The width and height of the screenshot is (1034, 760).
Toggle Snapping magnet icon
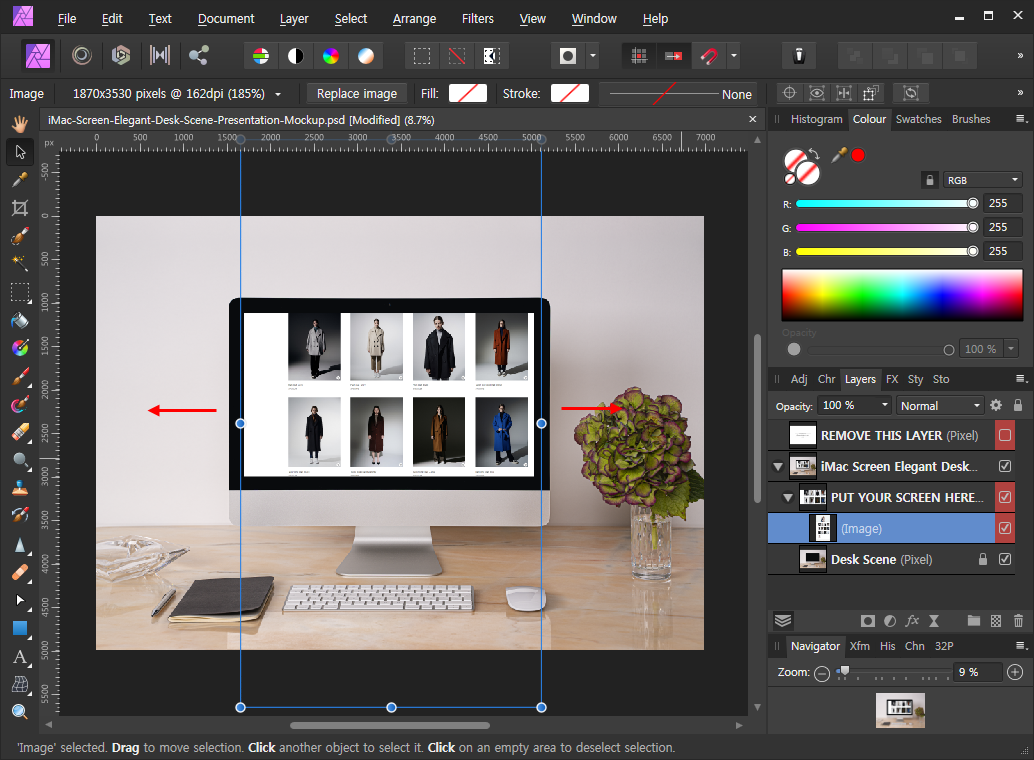(709, 56)
